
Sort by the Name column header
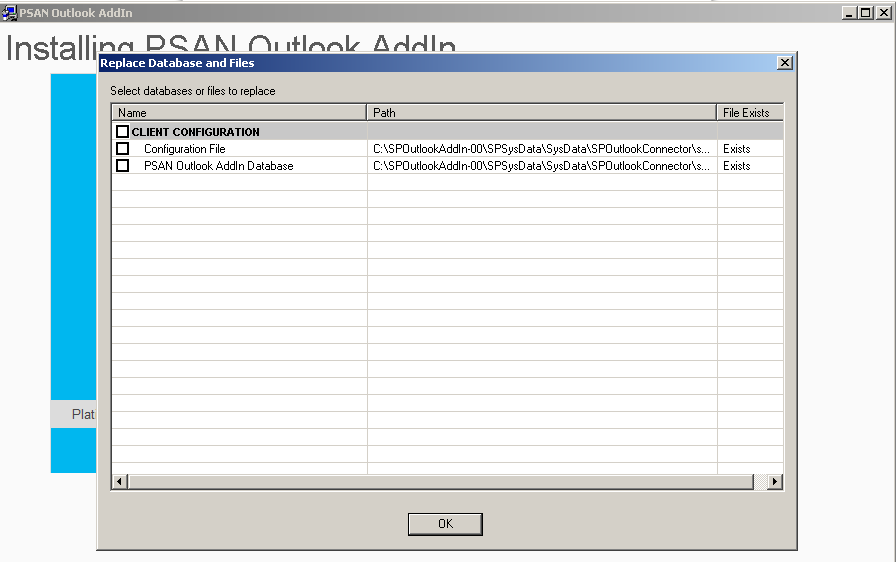(239, 113)
